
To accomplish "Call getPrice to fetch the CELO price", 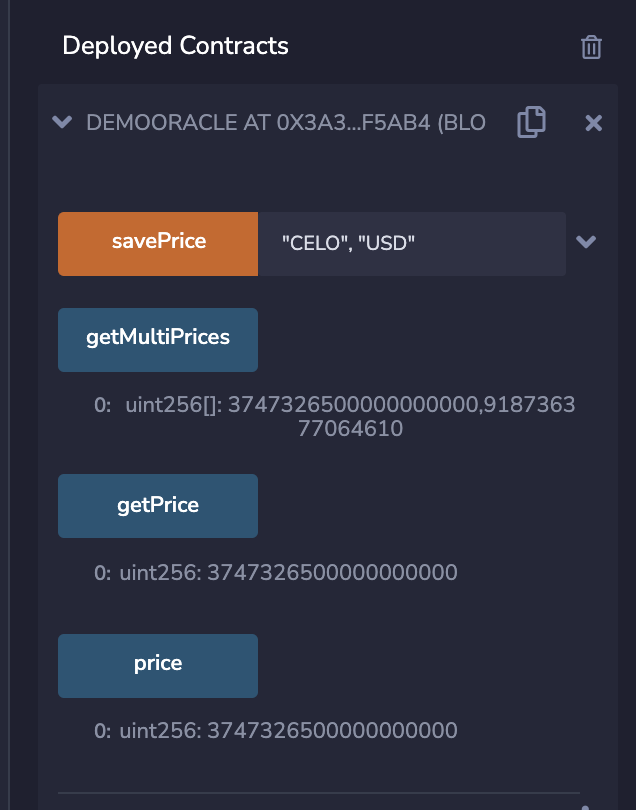I will (157, 505).
